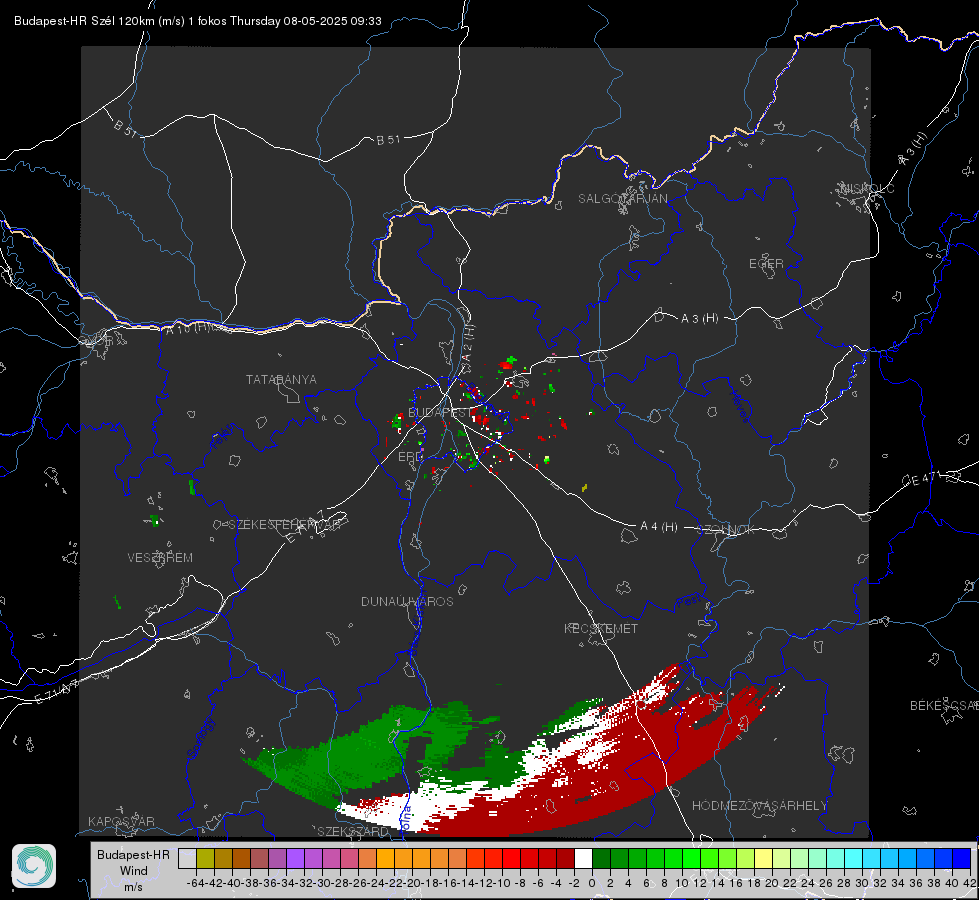Select the KAPOSVAR city label
Viewport: 979px width, 900px height.
121,821
